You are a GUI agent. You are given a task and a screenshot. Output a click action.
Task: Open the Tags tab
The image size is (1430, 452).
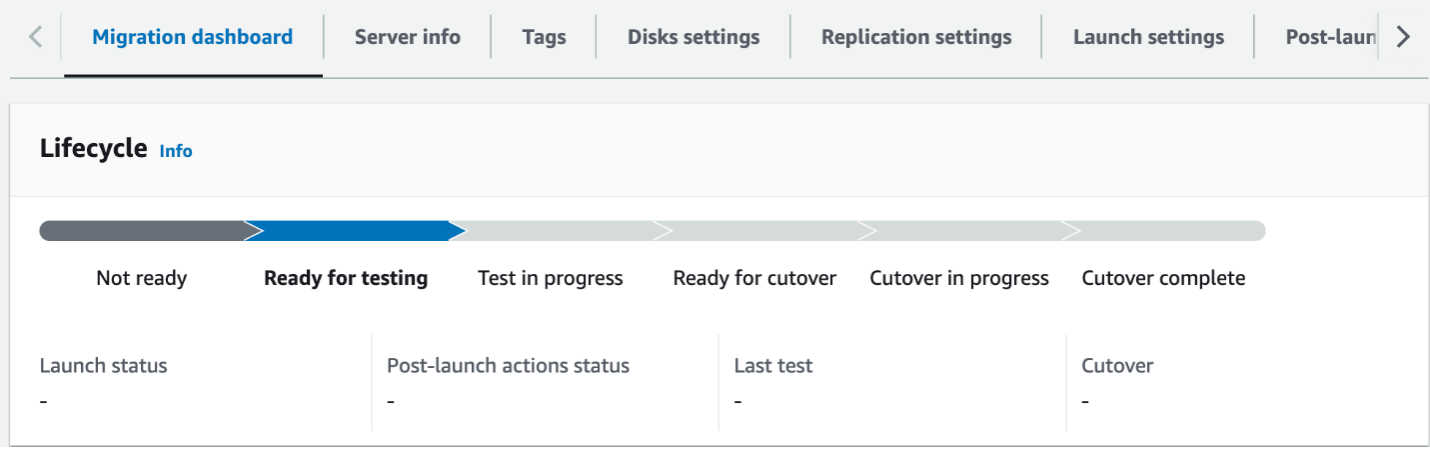[544, 37]
